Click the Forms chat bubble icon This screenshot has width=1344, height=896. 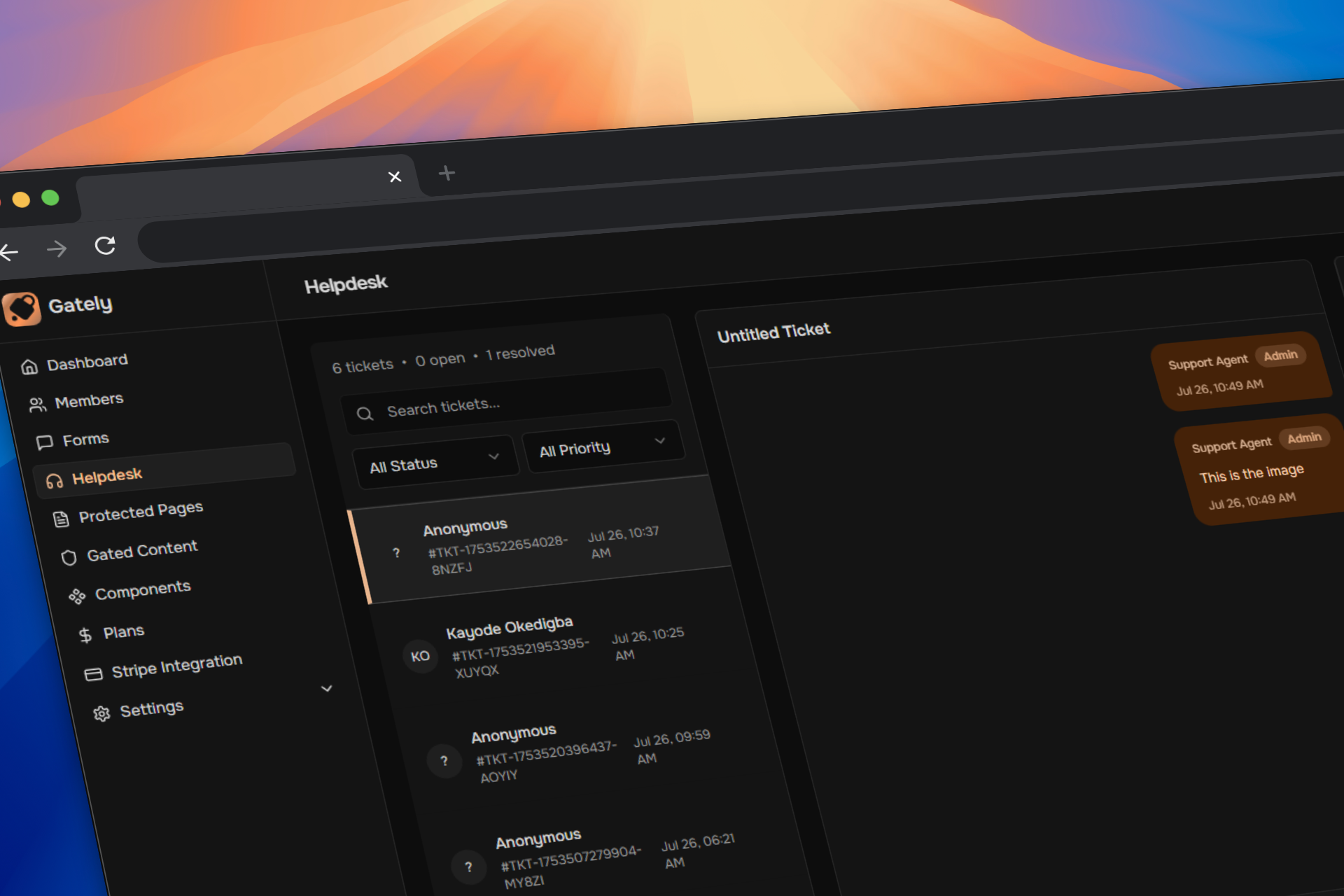45,442
